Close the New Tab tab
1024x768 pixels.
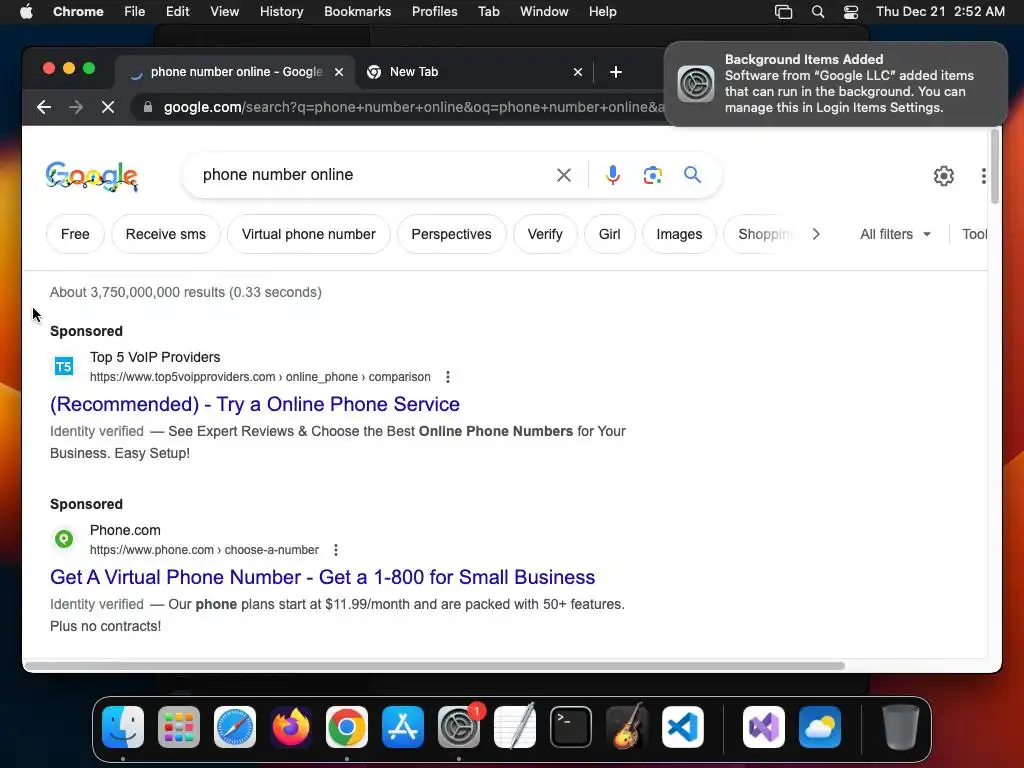tap(578, 72)
